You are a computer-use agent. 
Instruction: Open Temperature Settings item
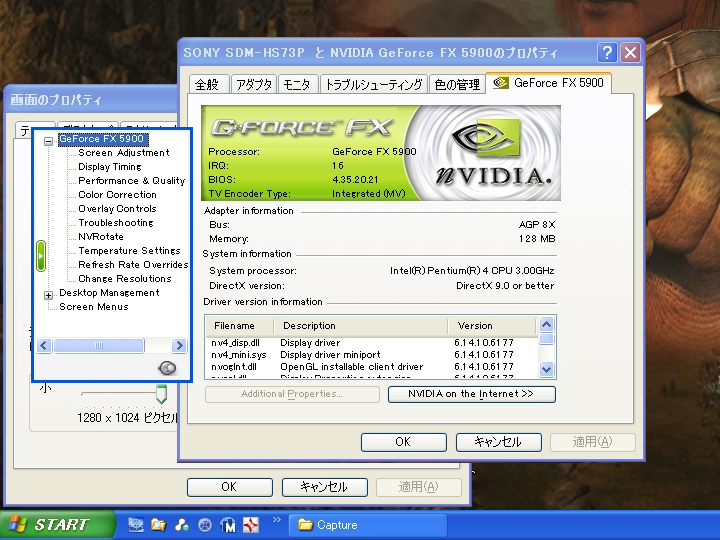click(129, 251)
